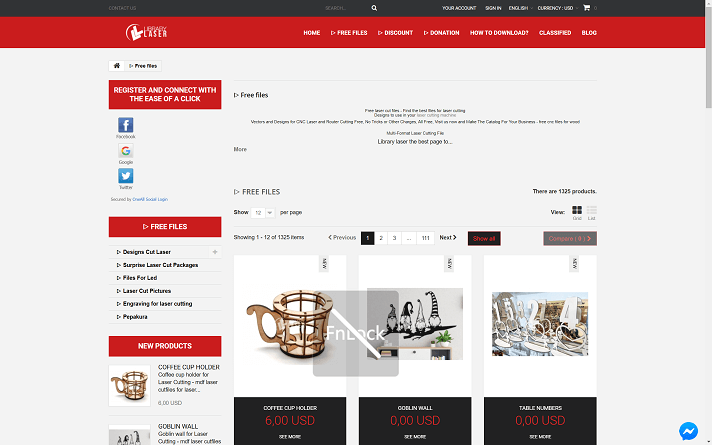The width and height of the screenshot is (712, 445).
Task: Select Laser Cut Pictures category
Action: [x=147, y=291]
